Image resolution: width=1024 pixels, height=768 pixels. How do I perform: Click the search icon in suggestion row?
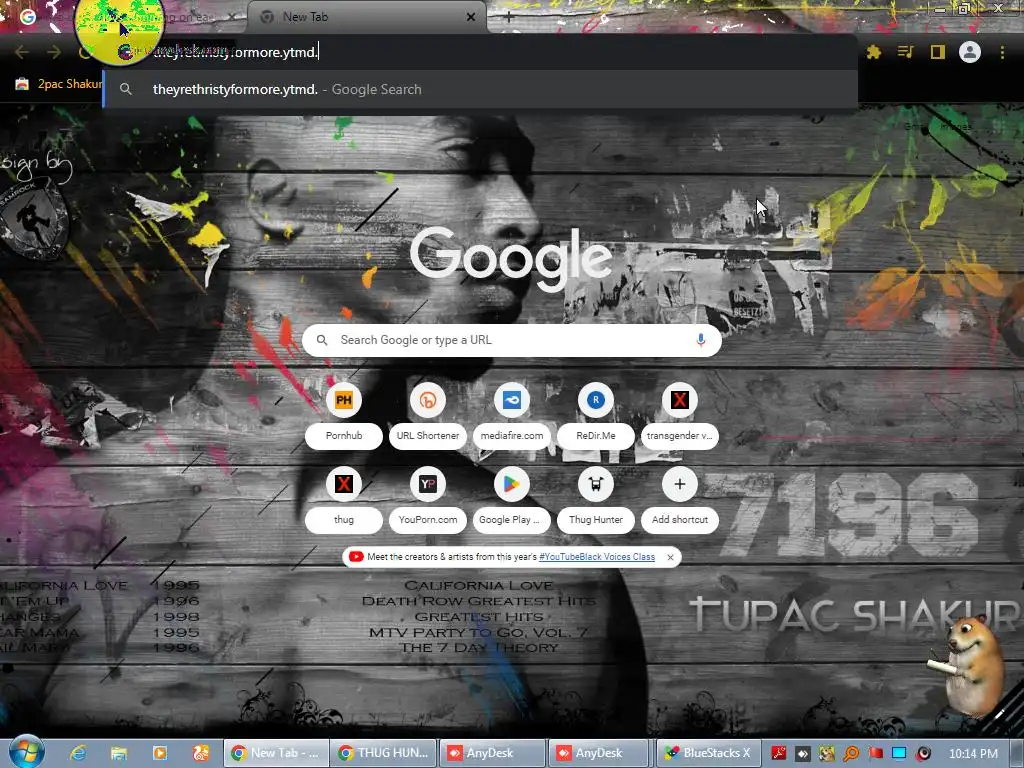(x=126, y=89)
